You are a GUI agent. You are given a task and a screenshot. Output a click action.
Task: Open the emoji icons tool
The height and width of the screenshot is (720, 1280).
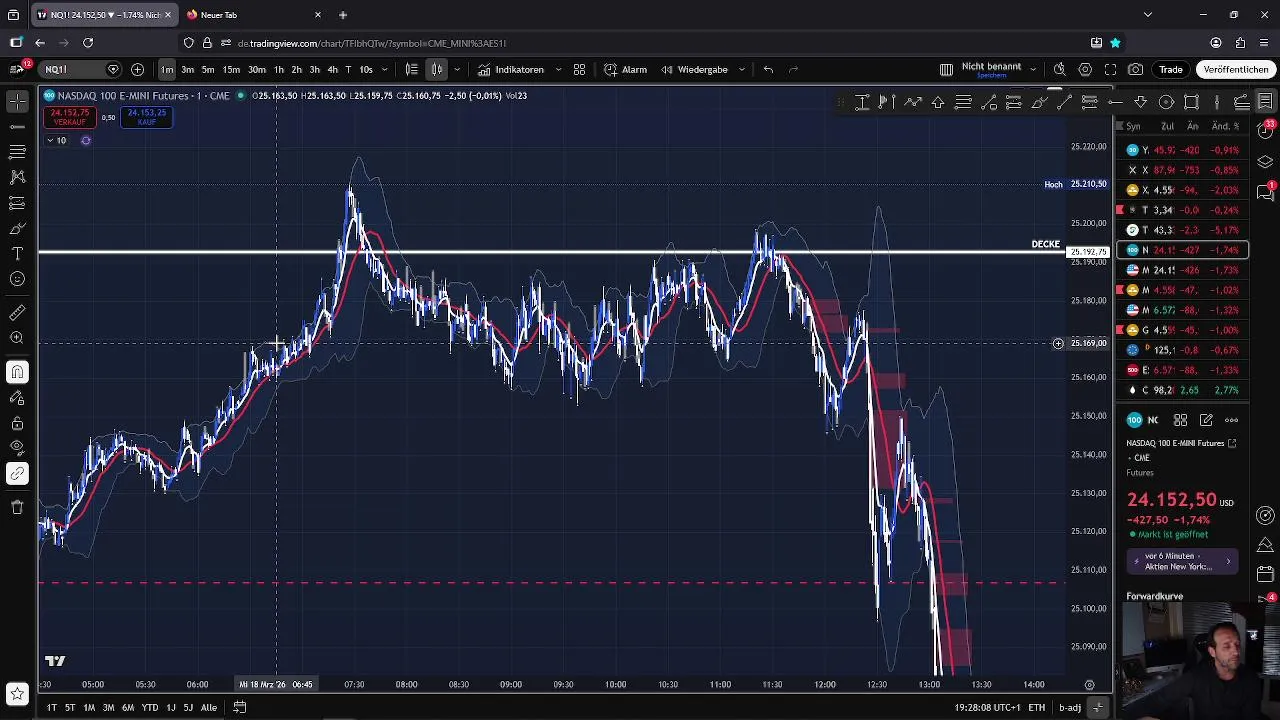[x=17, y=279]
